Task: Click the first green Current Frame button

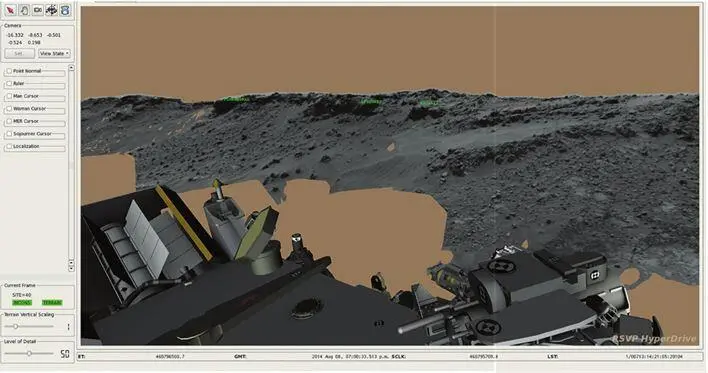Action: coord(22,303)
